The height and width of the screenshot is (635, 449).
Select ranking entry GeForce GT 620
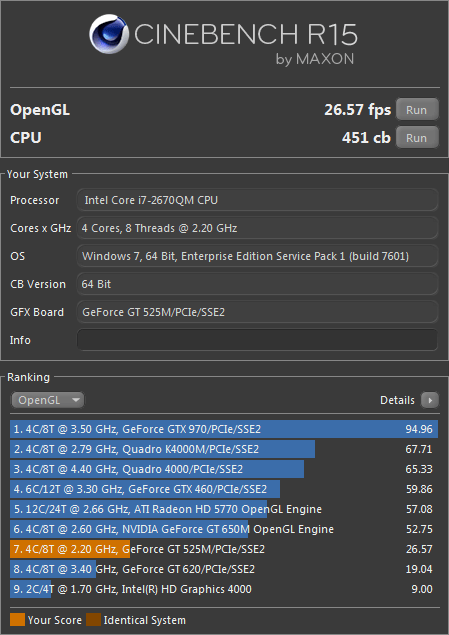(x=224, y=569)
